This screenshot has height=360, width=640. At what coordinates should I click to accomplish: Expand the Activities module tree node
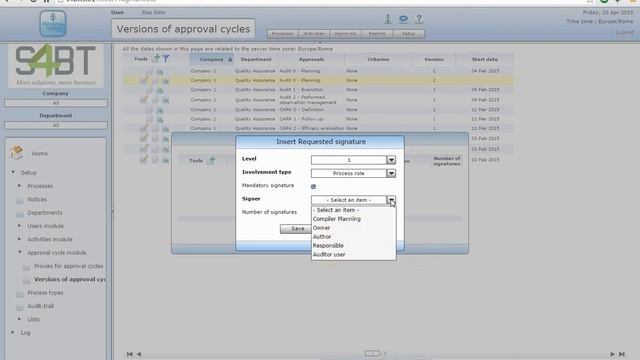point(19,239)
